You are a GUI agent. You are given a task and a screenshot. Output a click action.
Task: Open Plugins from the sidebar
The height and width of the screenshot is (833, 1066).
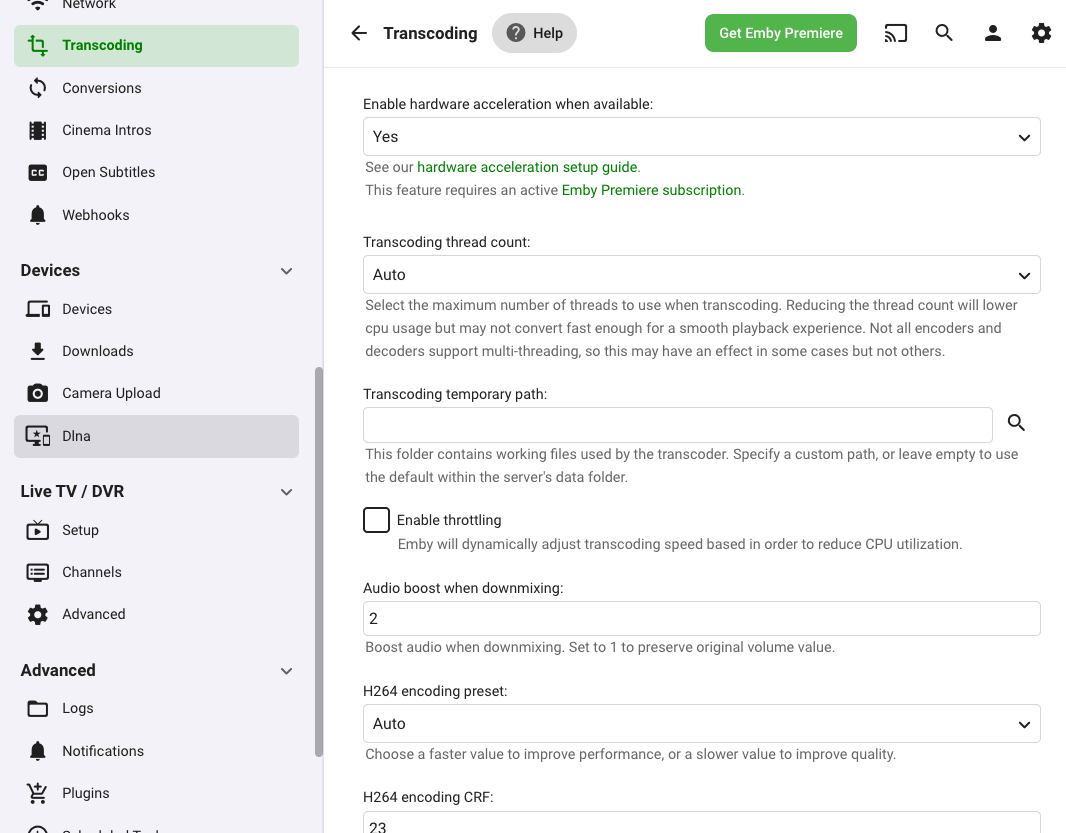[x=86, y=793]
